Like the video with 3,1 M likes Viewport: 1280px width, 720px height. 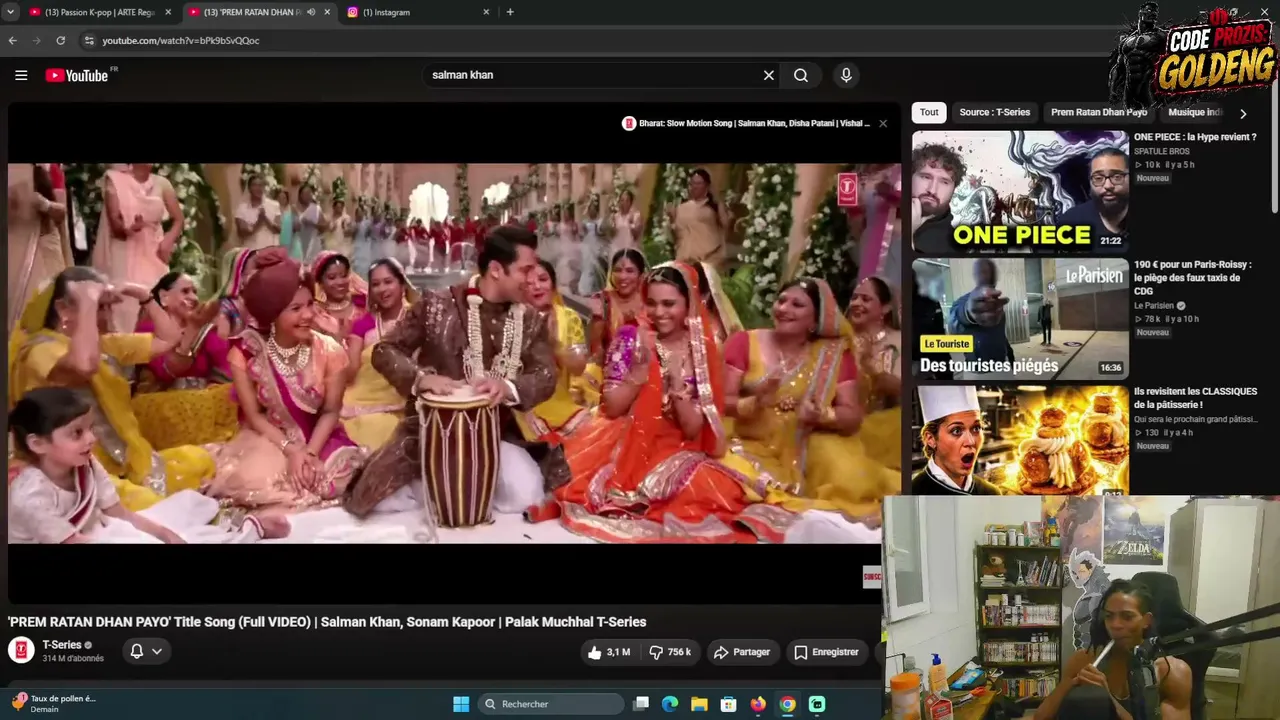[x=609, y=652]
